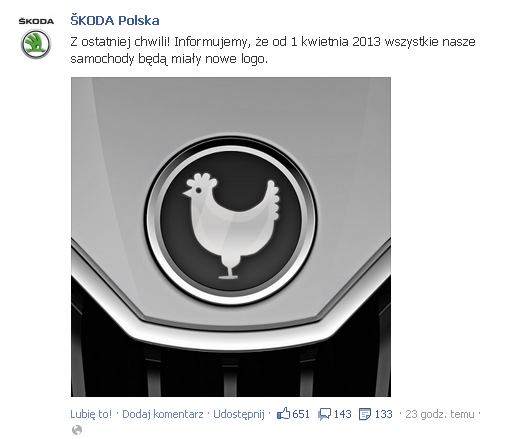Open the chicken logo post image
Screen dimensions: 511x439
pos(231,237)
